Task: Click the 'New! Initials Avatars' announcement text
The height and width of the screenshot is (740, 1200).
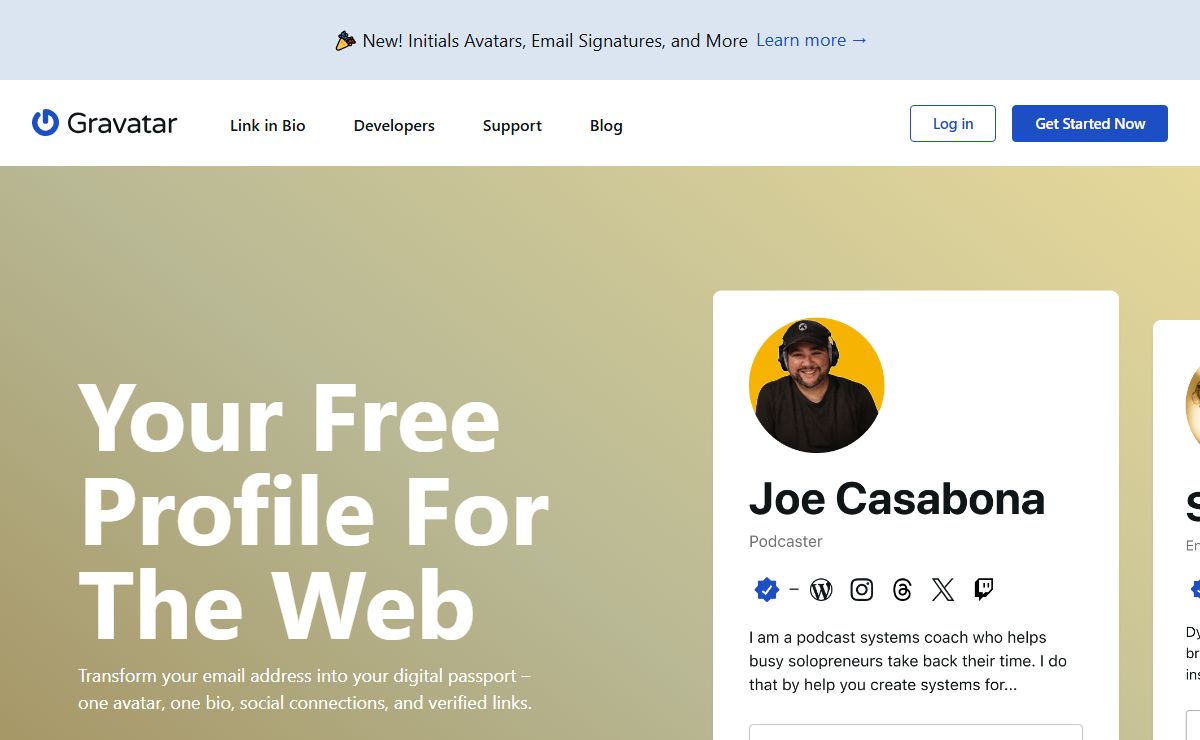Action: 555,41
